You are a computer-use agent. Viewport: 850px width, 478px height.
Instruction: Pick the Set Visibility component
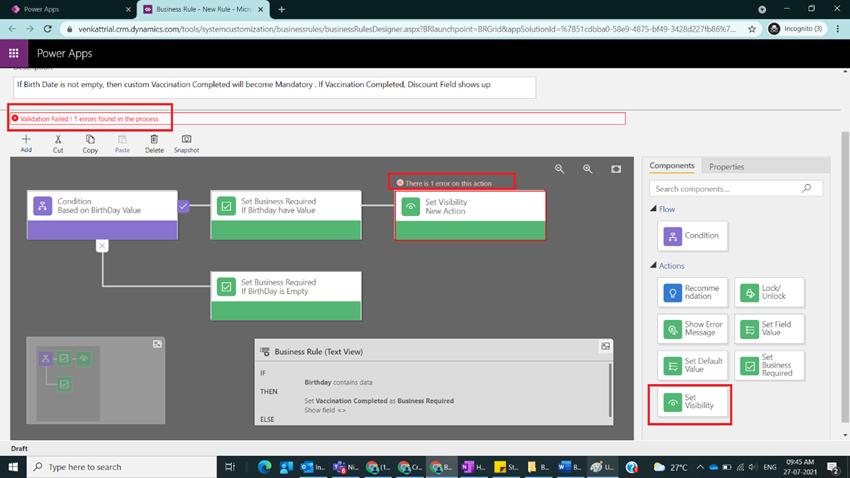[692, 402]
